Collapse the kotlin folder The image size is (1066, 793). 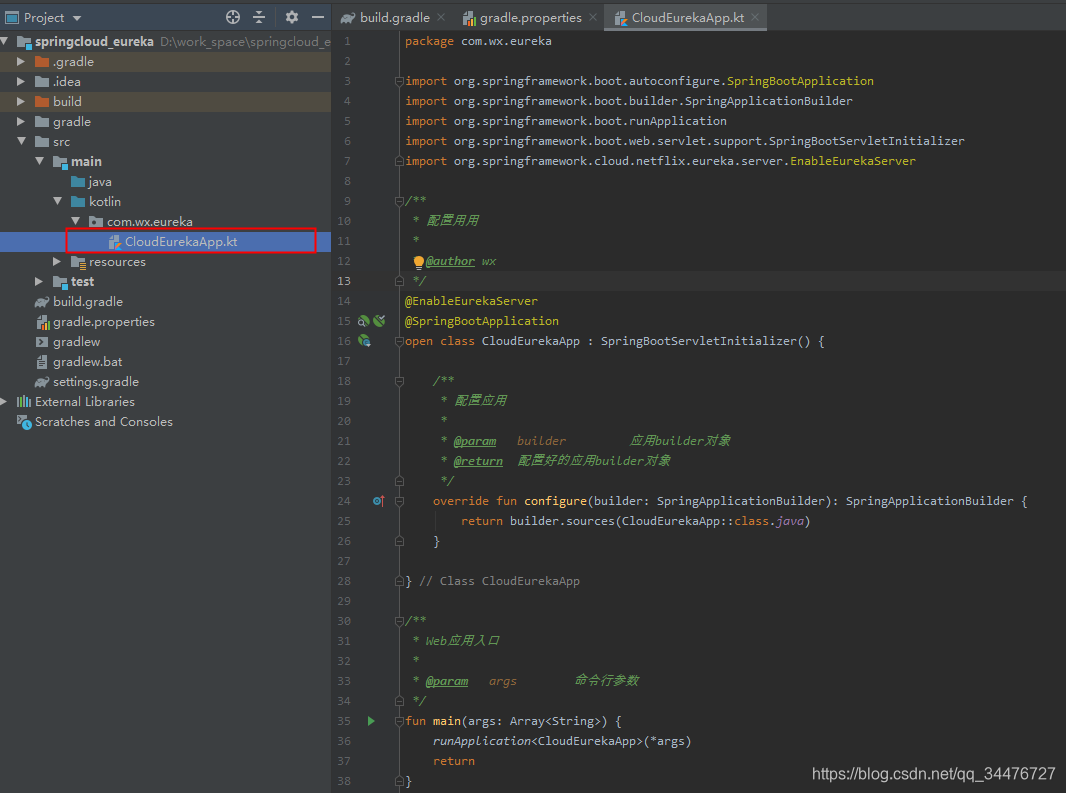[x=57, y=201]
